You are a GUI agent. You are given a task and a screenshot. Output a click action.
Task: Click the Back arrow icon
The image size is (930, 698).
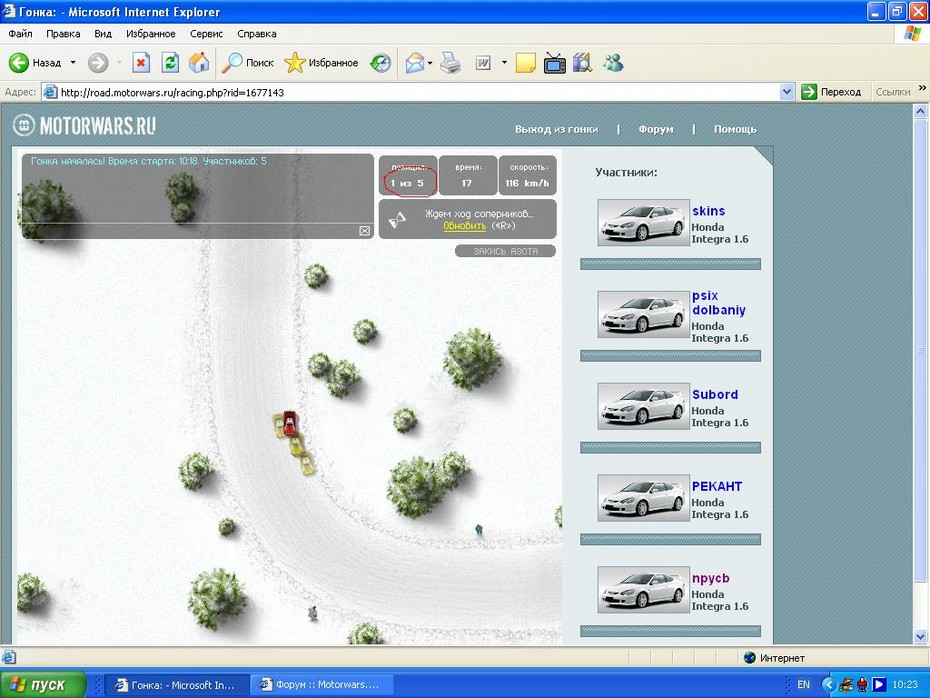pyautogui.click(x=18, y=62)
